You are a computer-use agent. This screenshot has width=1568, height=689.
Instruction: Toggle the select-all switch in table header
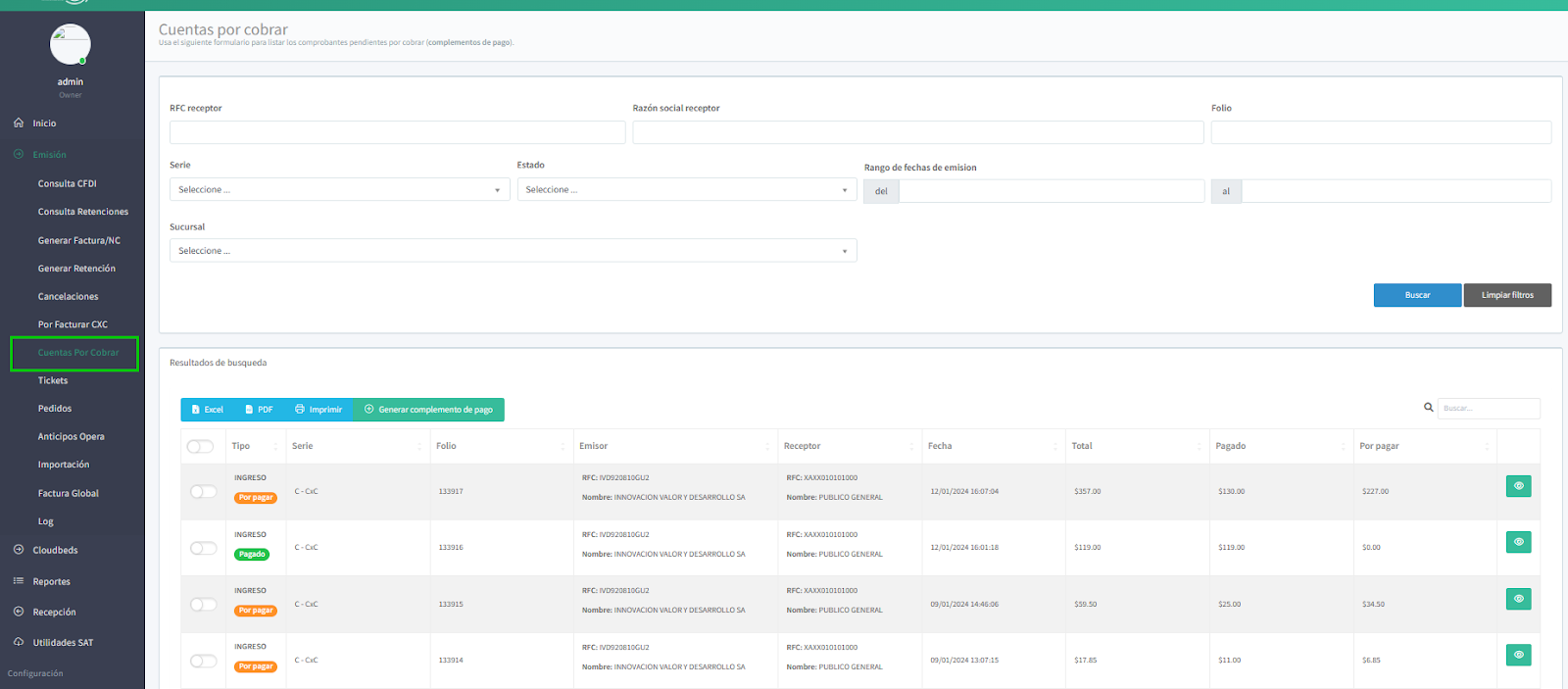(x=200, y=447)
